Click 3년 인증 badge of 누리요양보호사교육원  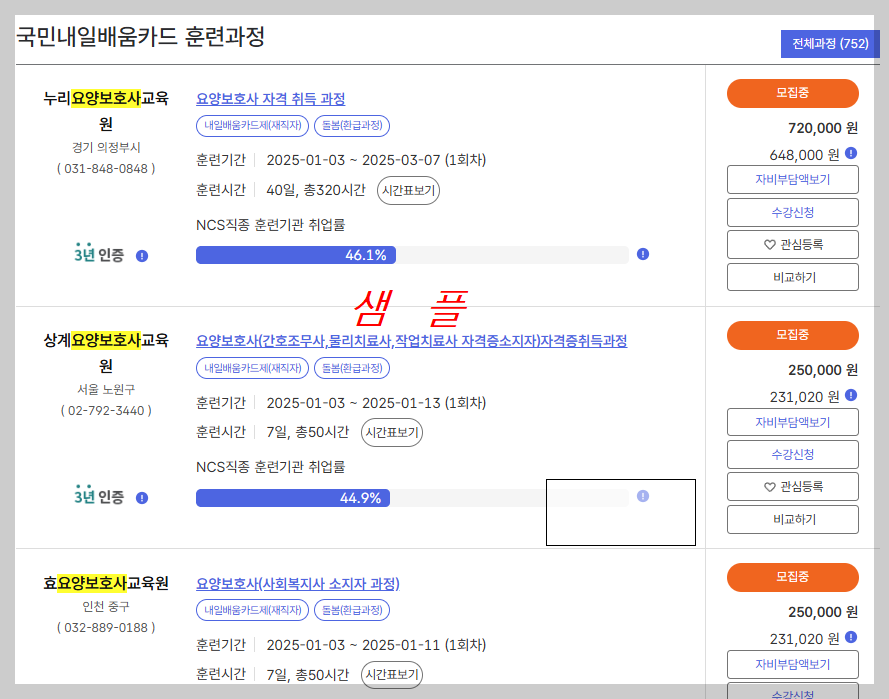pos(99,254)
